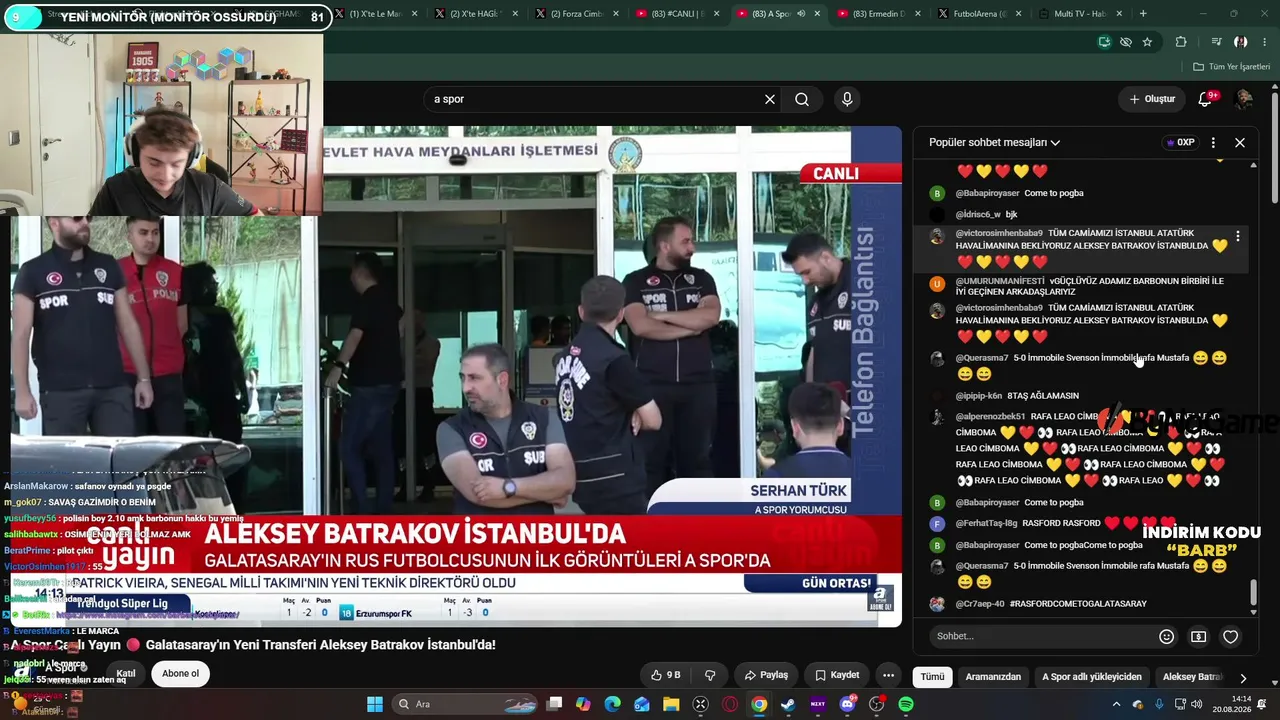Open the new tab button

(1143, 14)
